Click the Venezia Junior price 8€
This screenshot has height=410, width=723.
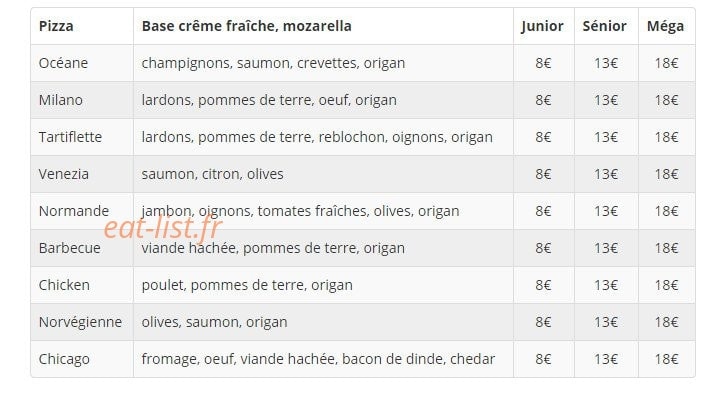click(543, 174)
